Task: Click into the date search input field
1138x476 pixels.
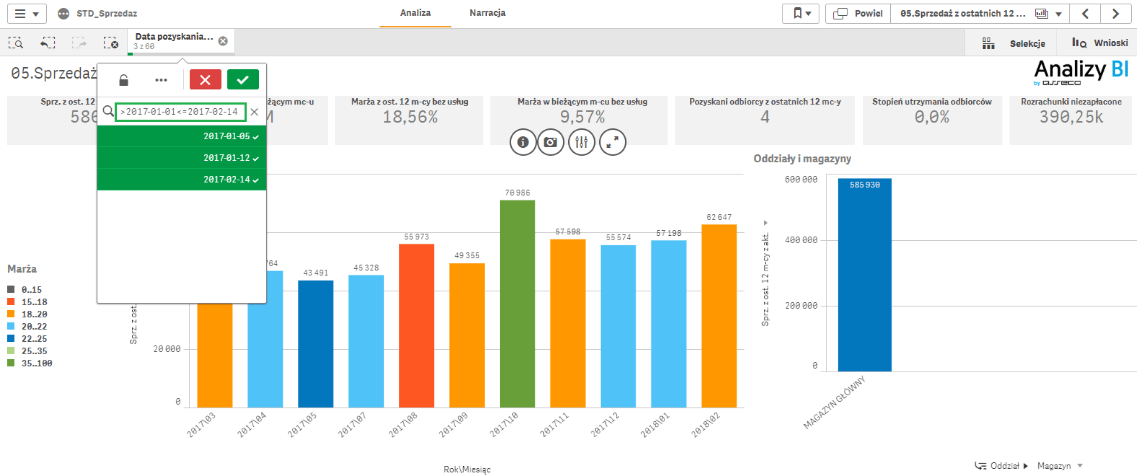Action: [181, 112]
